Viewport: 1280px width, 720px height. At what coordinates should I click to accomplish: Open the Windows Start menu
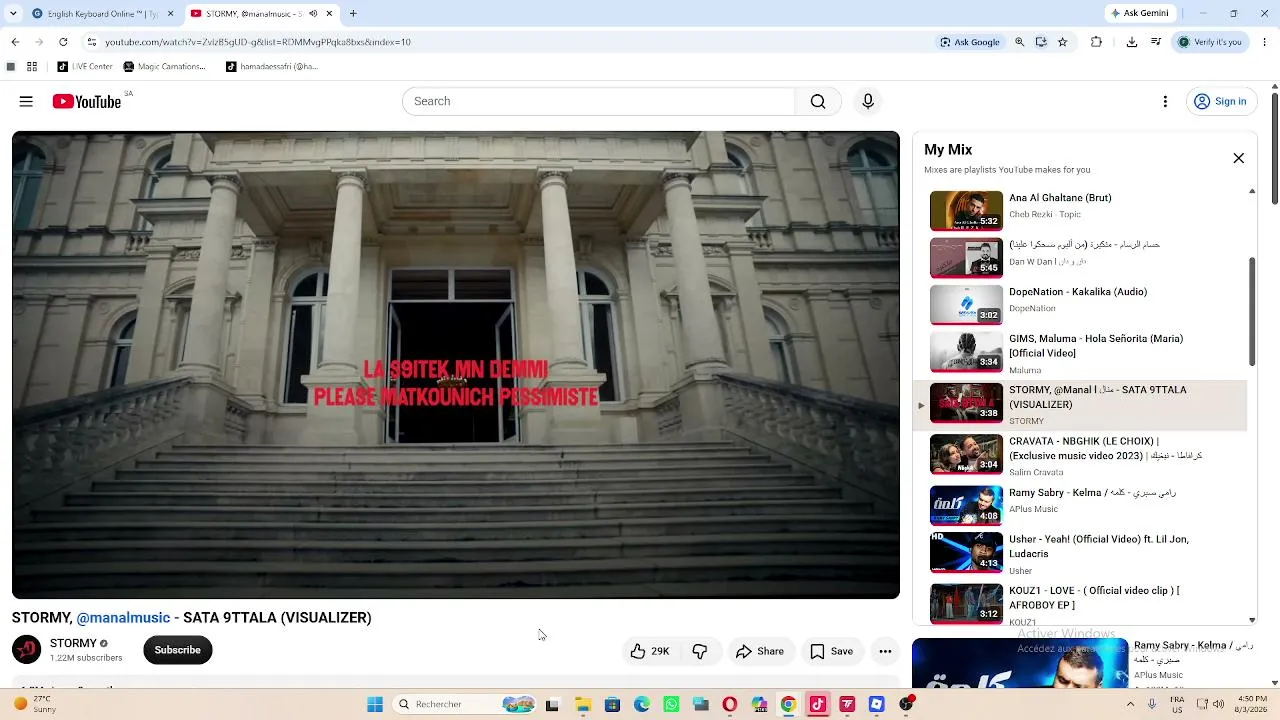click(x=375, y=704)
